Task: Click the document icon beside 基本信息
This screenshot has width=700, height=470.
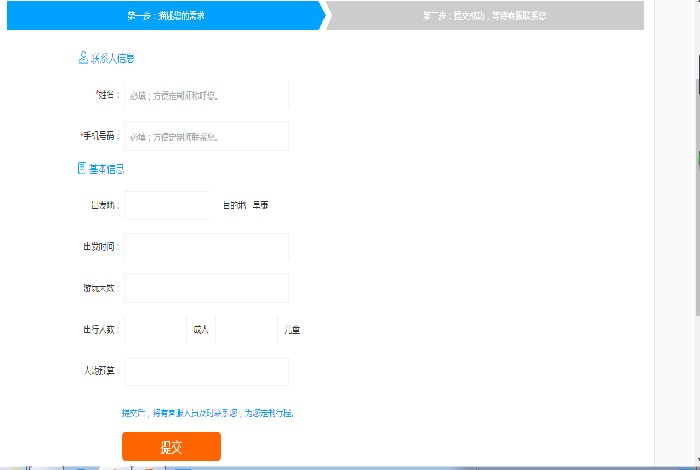Action: (x=83, y=169)
